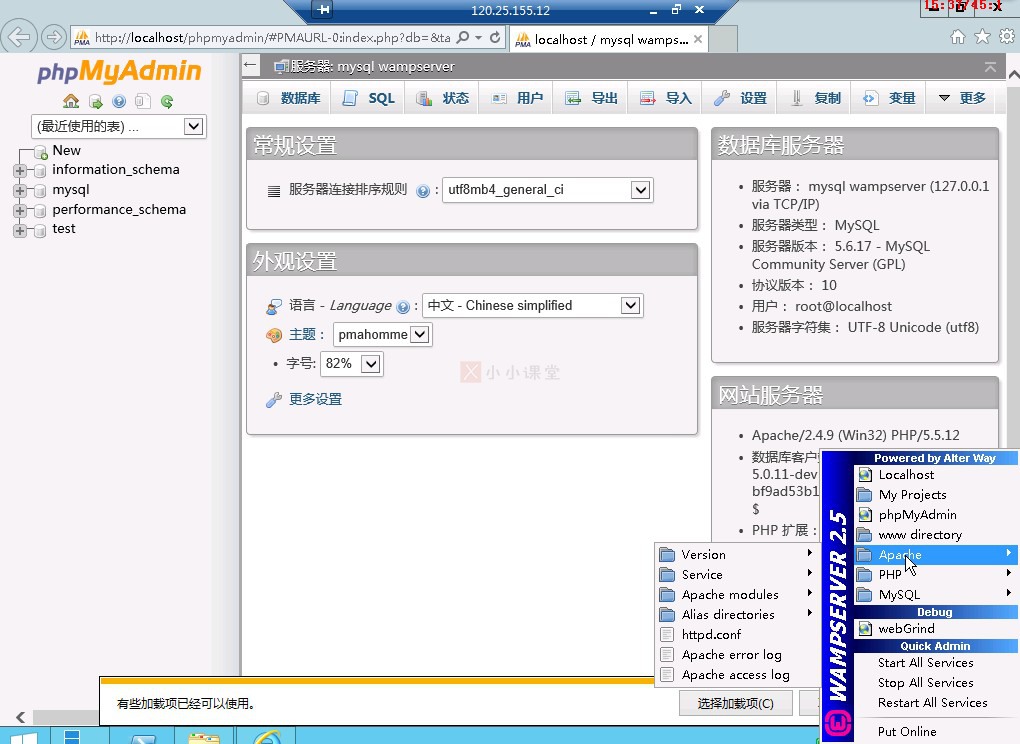Click the 更多设置 link
Viewport: 1020px width, 744px height.
click(x=315, y=399)
